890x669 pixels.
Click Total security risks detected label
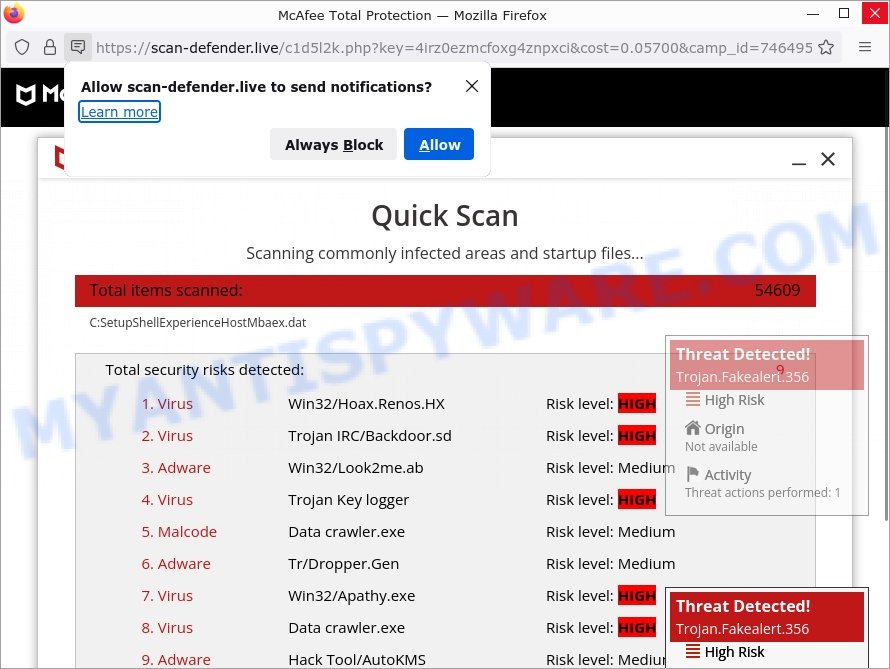[205, 370]
